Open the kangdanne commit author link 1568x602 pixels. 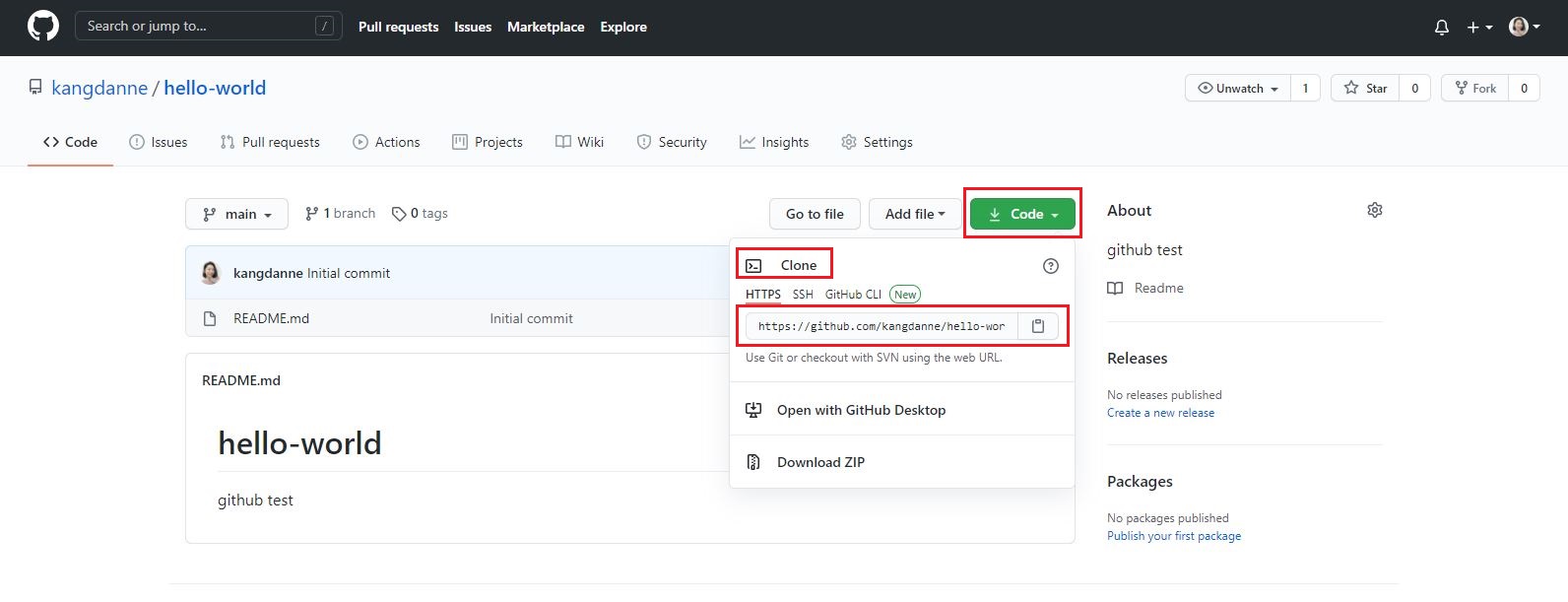pos(268,273)
